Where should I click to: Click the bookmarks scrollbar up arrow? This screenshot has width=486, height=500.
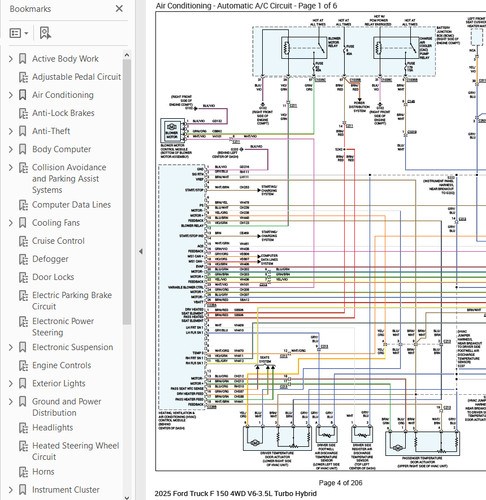(127, 55)
